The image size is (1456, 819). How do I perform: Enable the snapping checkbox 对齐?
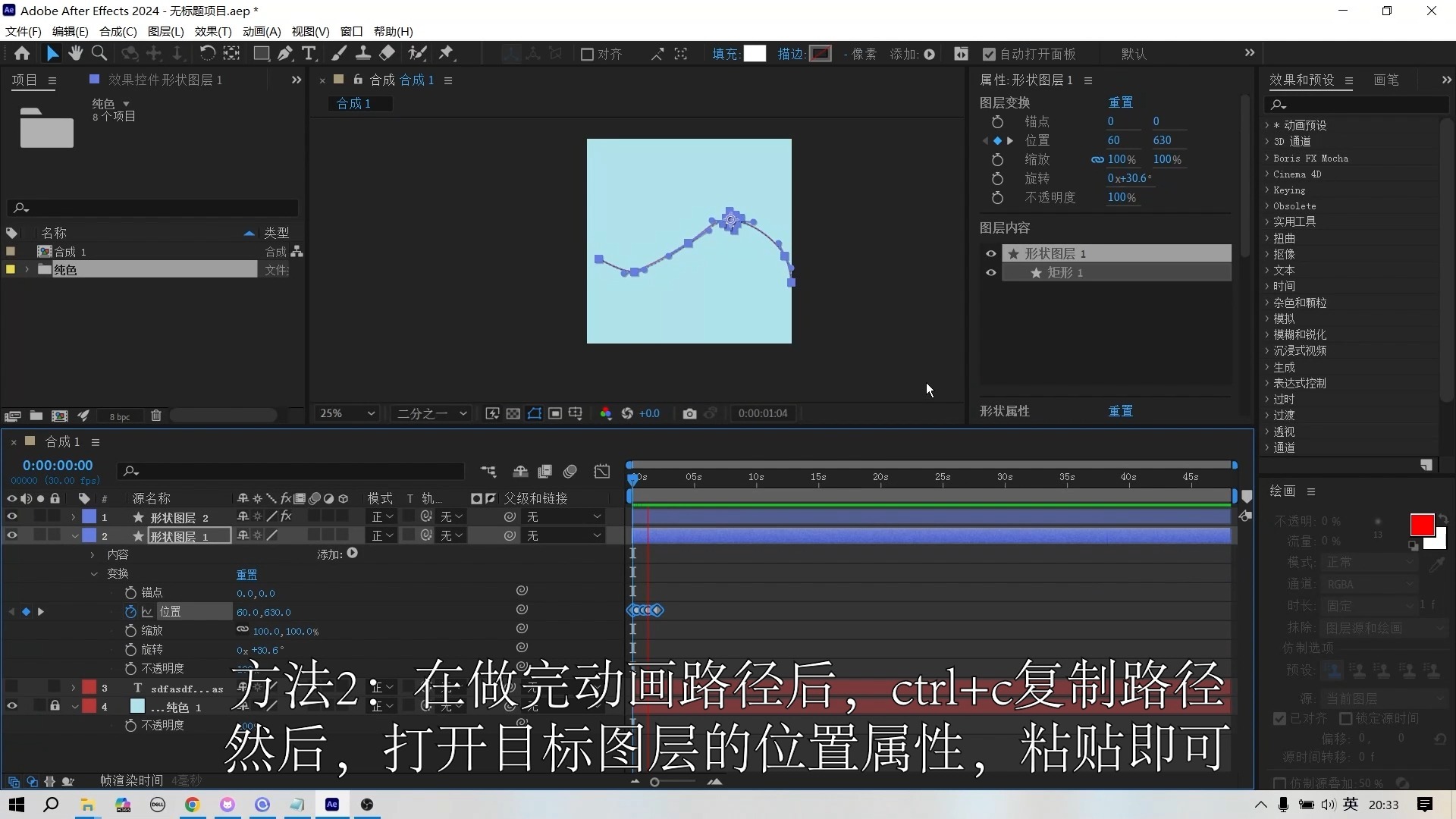[x=587, y=54]
